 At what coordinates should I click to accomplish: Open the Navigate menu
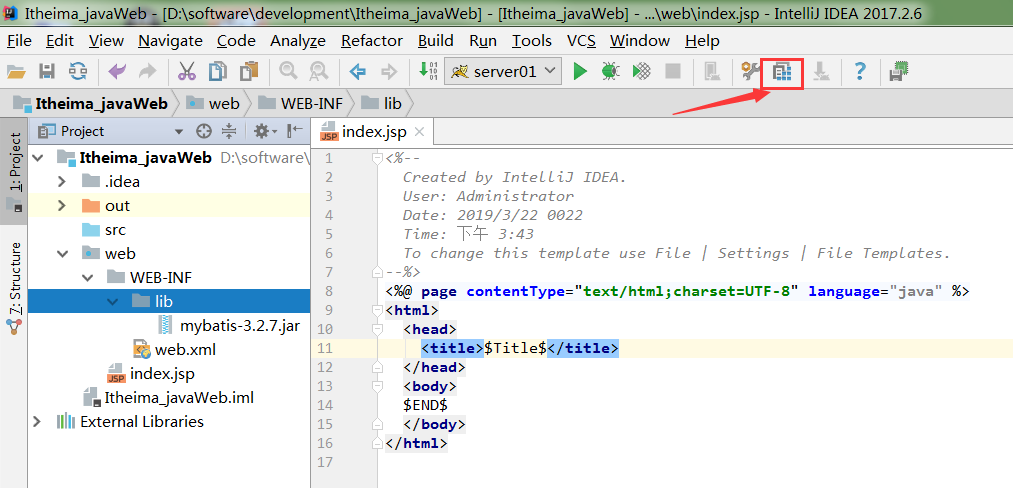pos(171,41)
